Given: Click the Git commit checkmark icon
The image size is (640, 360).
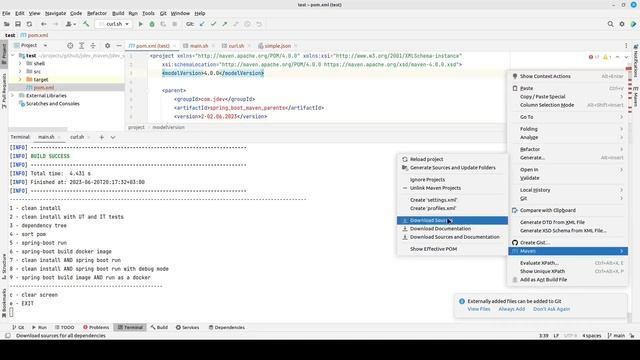Looking at the screenshot, I should (x=213, y=24).
